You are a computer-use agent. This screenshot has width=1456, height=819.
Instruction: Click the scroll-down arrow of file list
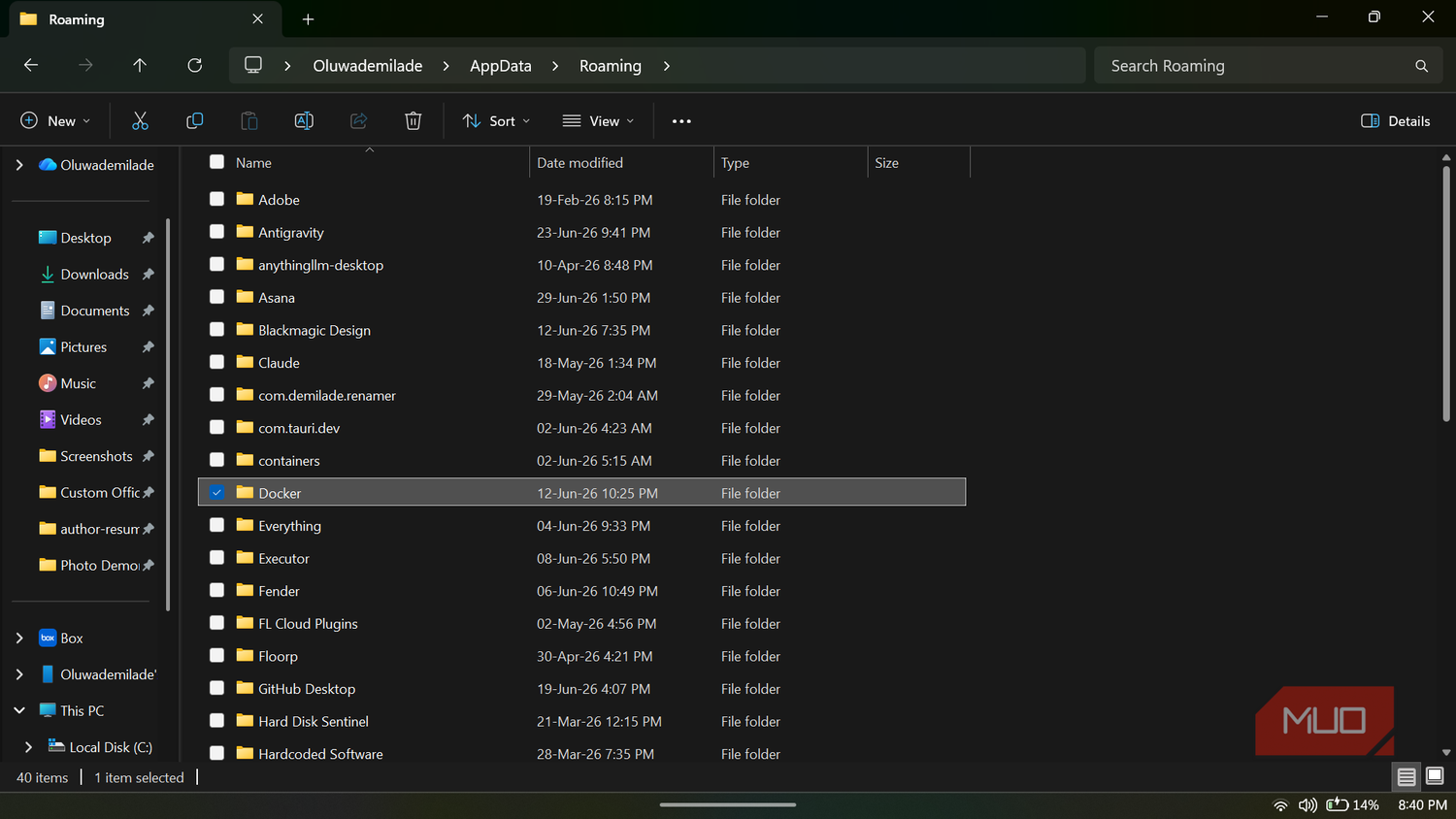(x=1446, y=752)
